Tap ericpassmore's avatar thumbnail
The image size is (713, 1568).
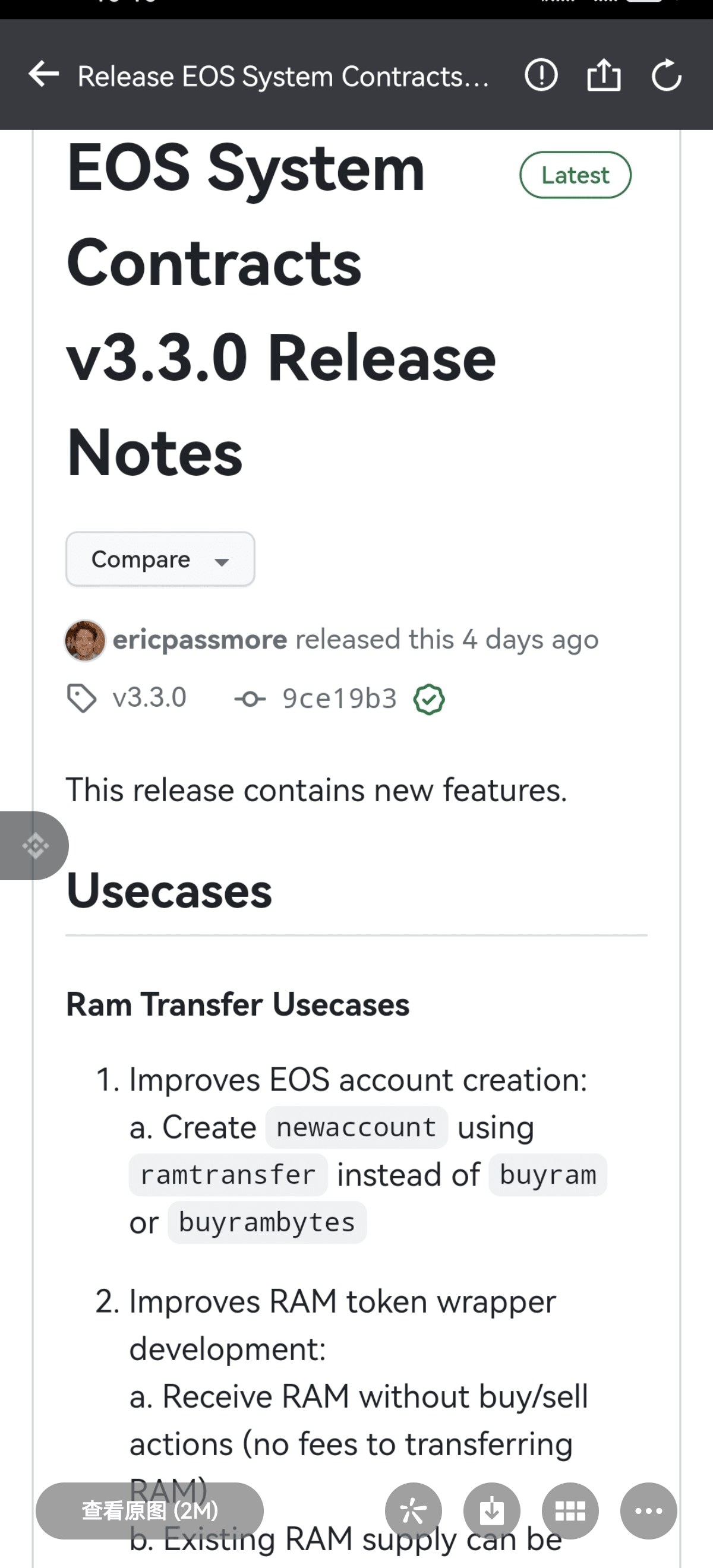(x=85, y=640)
